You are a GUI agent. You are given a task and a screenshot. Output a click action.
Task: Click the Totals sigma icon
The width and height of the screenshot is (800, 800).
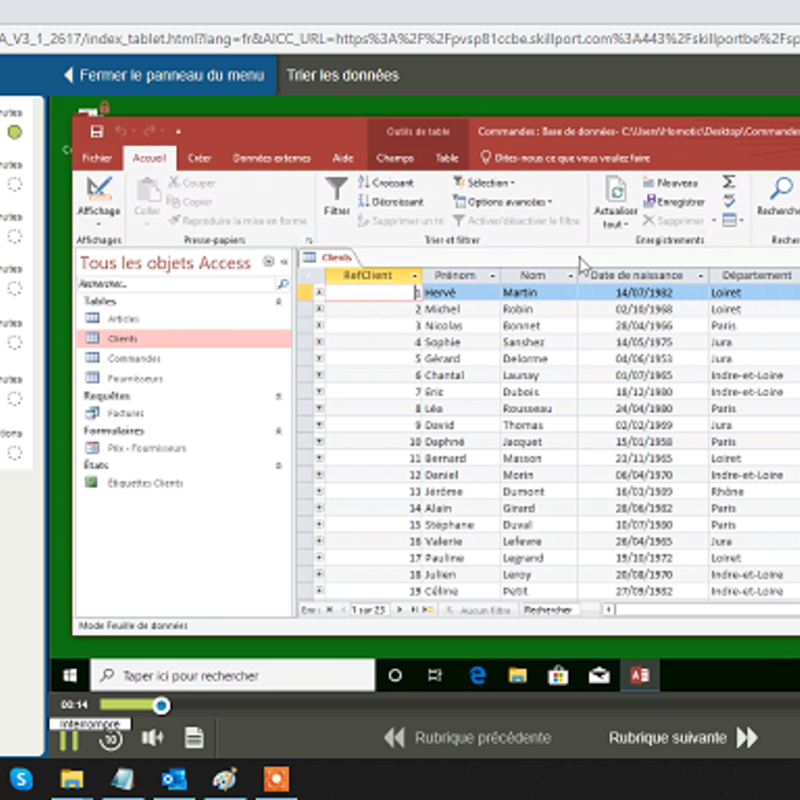[x=729, y=182]
